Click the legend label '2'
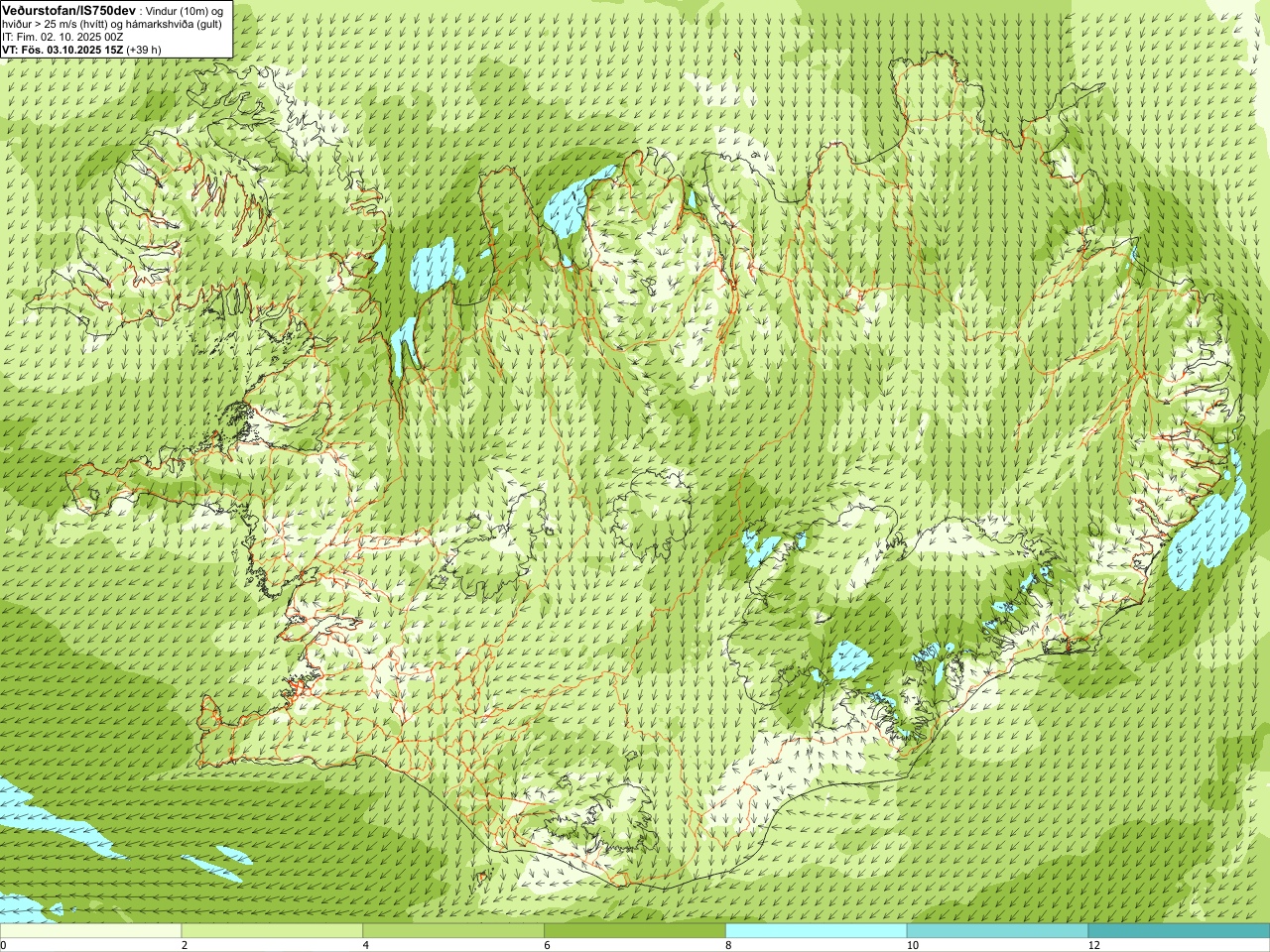1270x952 pixels. point(185,945)
